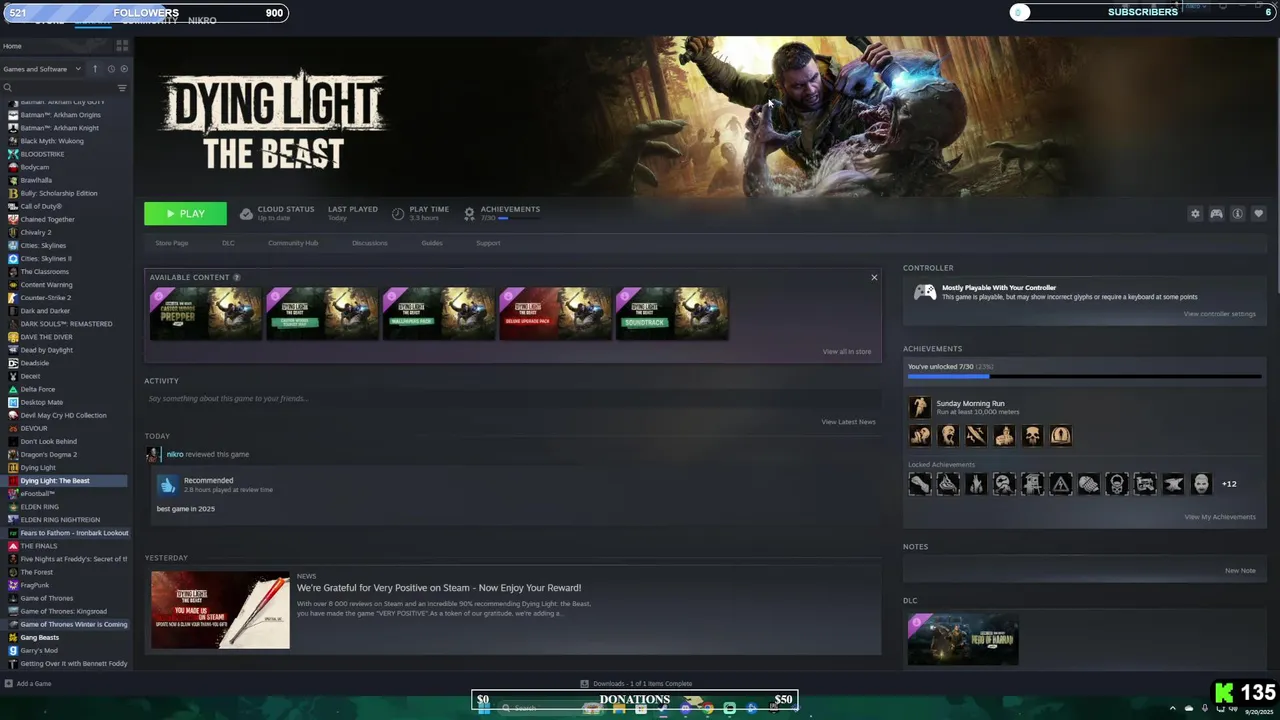Click View Latest News link
The image size is (1280, 720).
coord(848,422)
